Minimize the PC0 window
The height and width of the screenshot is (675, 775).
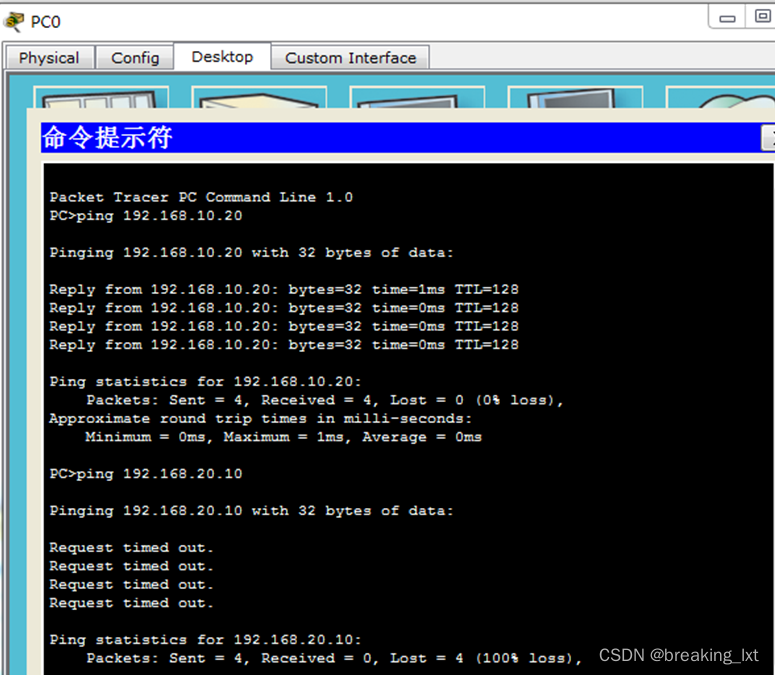(727, 19)
